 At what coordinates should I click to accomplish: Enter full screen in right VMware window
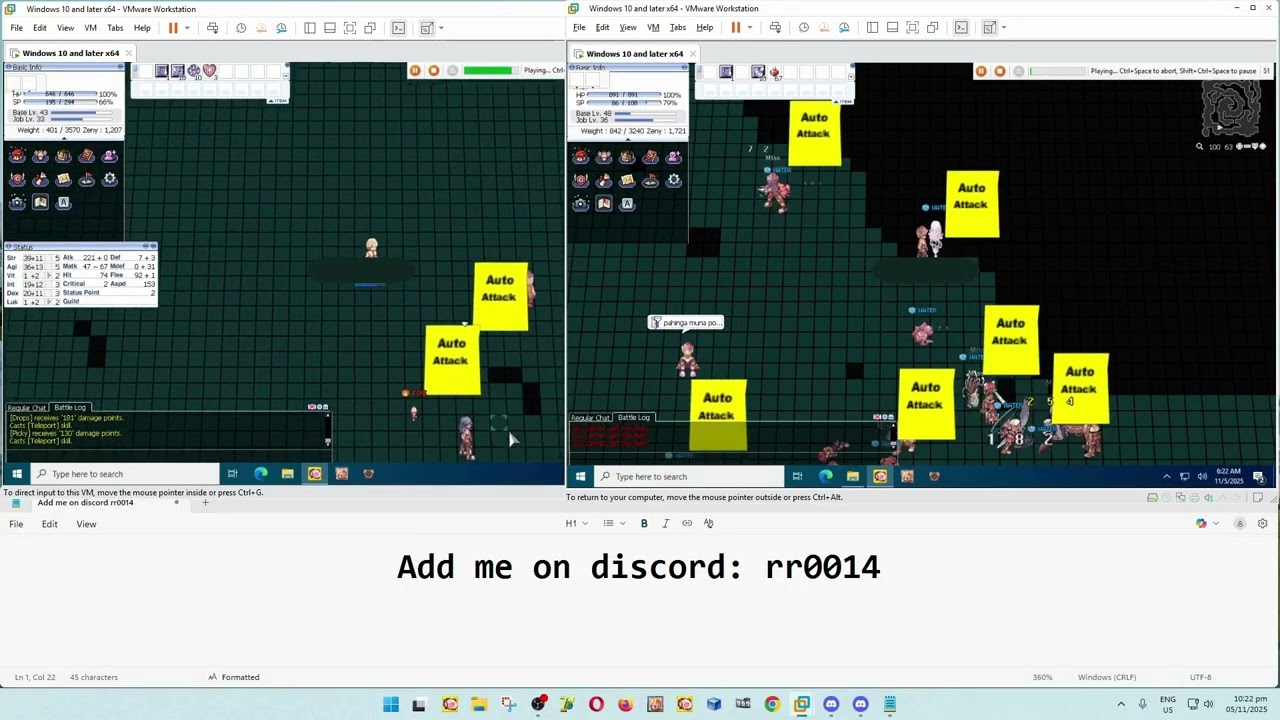(913, 27)
